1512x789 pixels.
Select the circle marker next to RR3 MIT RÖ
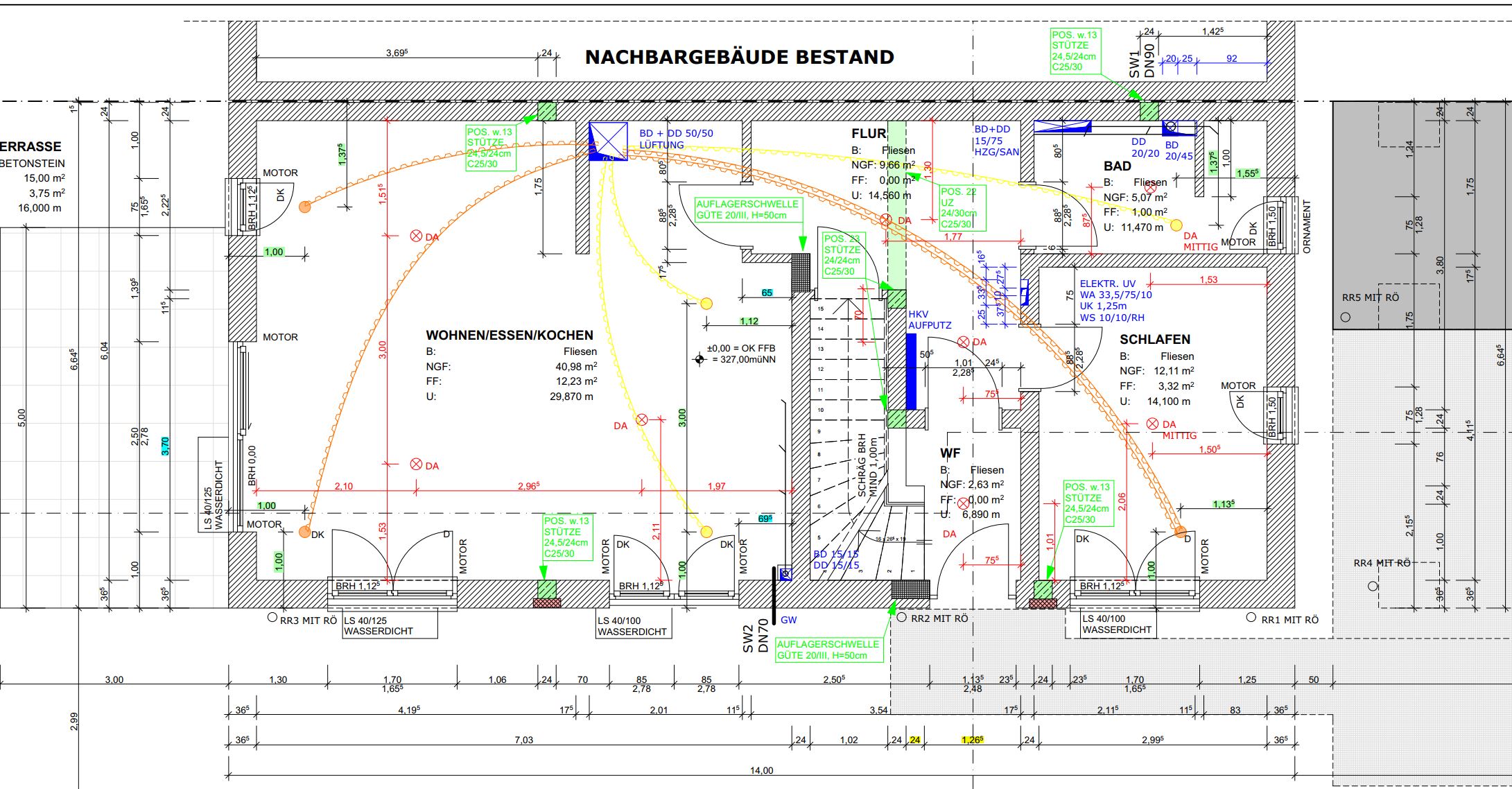click(272, 617)
